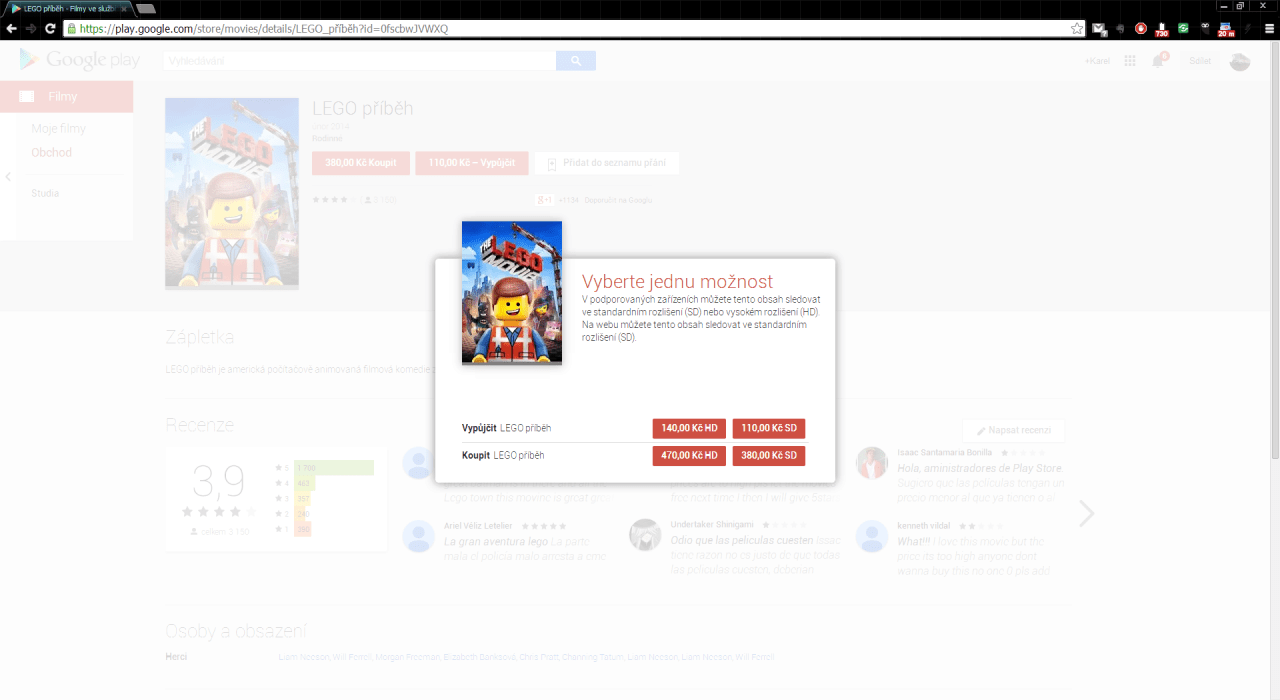
Task: Click the Google Play search field
Action: point(360,61)
